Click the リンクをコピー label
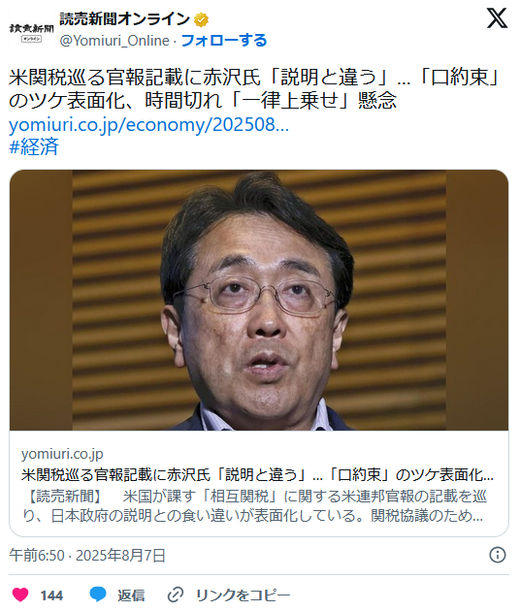 (x=243, y=595)
